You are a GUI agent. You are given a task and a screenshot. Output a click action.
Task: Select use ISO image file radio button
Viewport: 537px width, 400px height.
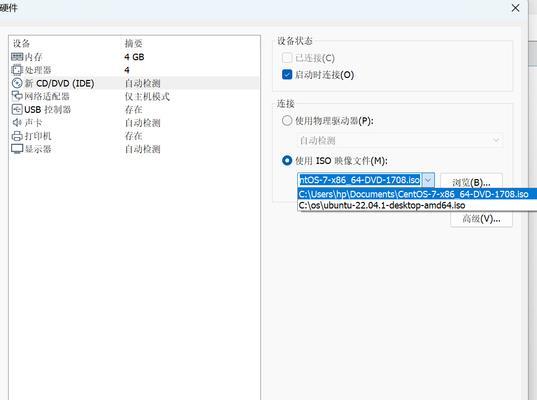[x=287, y=161]
